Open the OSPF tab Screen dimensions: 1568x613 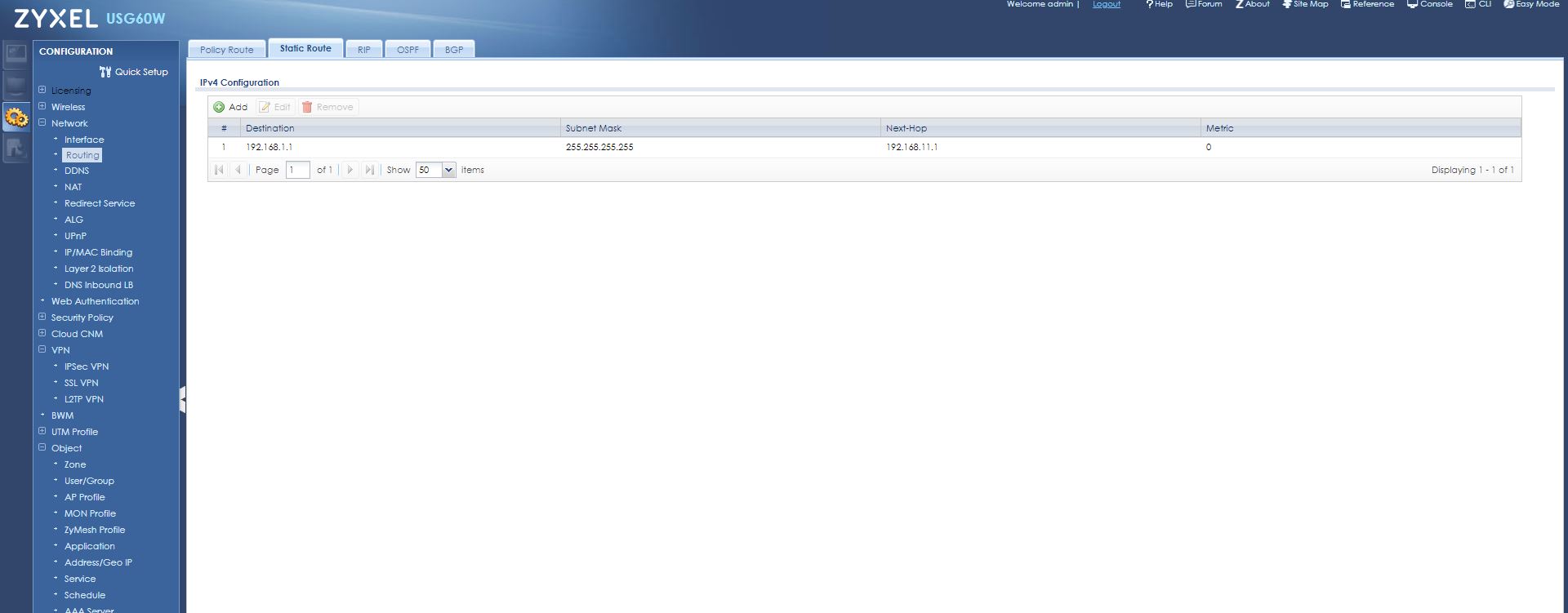click(x=408, y=50)
